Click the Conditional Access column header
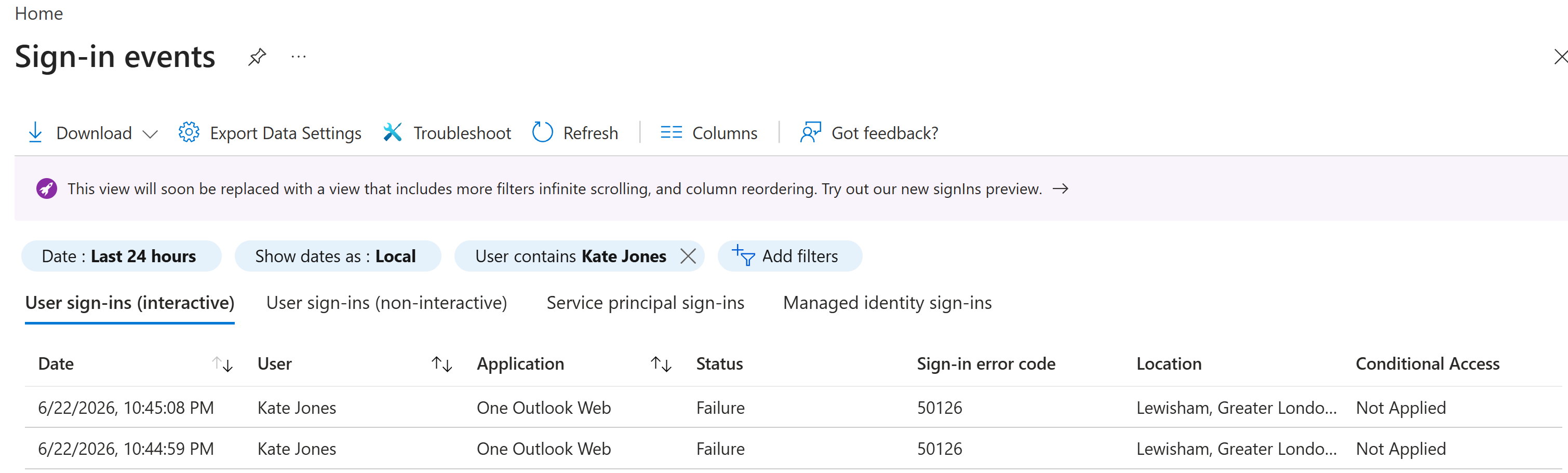 [x=1427, y=364]
